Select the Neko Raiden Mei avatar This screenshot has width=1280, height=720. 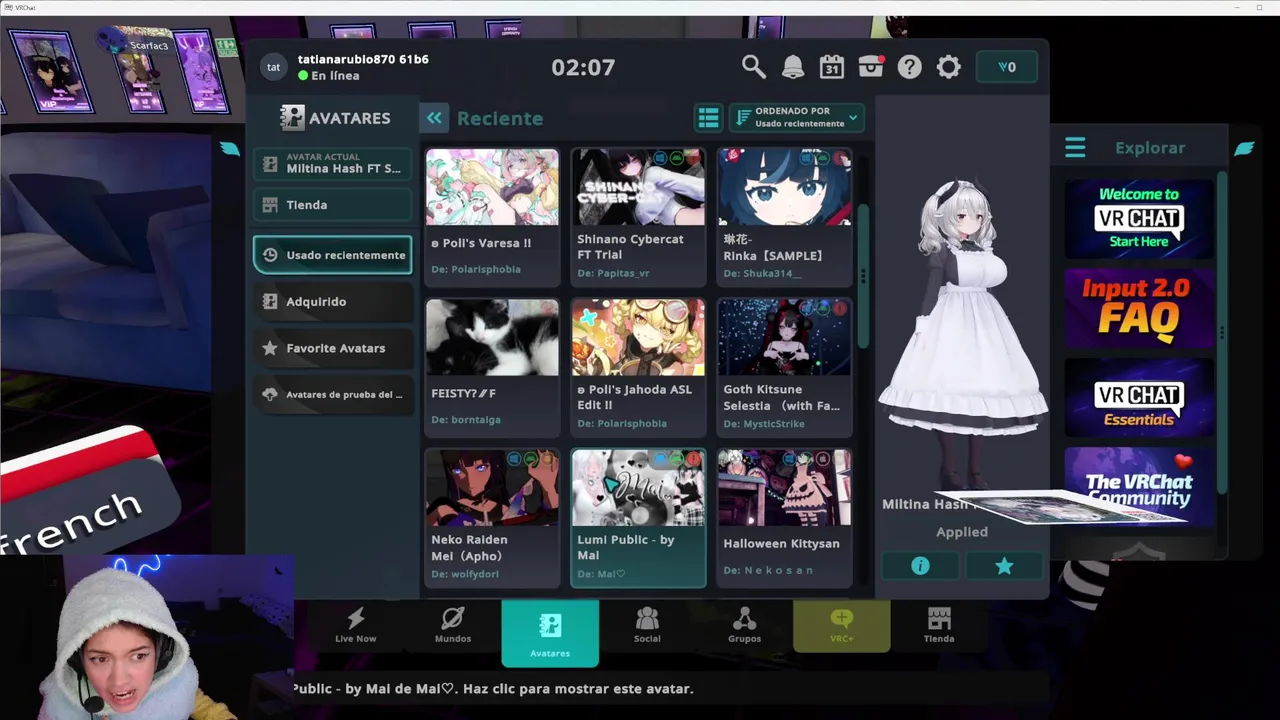coord(492,517)
